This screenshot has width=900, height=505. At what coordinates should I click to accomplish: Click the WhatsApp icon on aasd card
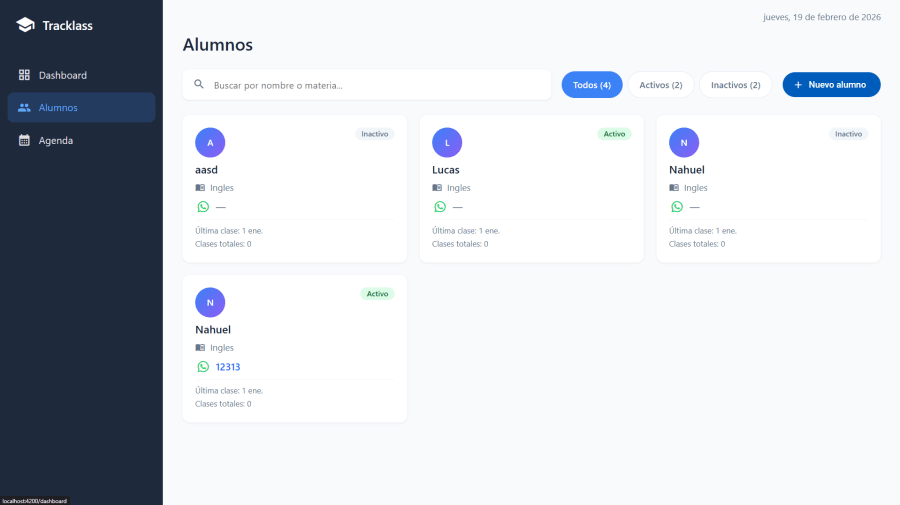click(203, 207)
